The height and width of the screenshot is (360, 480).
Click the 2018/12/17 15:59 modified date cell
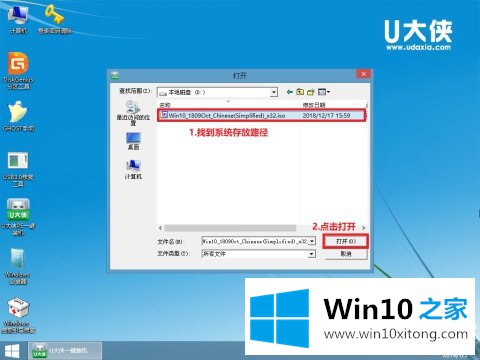pos(326,115)
